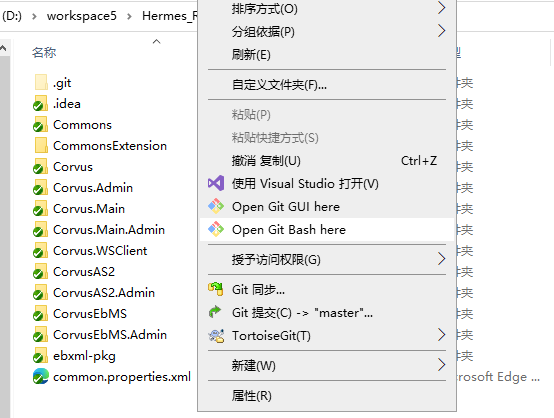Click the Git Bash icon in context menu
The width and height of the screenshot is (554, 418).
(216, 229)
